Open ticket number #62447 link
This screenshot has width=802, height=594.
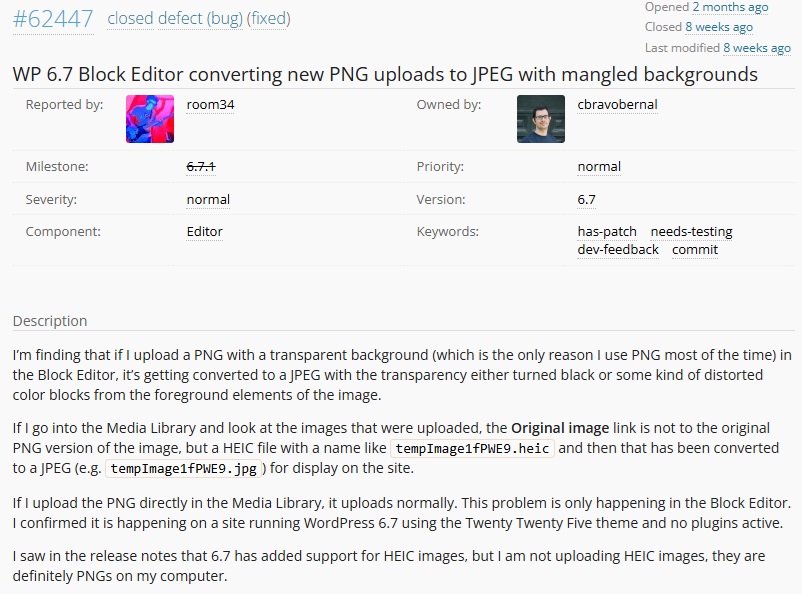[x=53, y=18]
